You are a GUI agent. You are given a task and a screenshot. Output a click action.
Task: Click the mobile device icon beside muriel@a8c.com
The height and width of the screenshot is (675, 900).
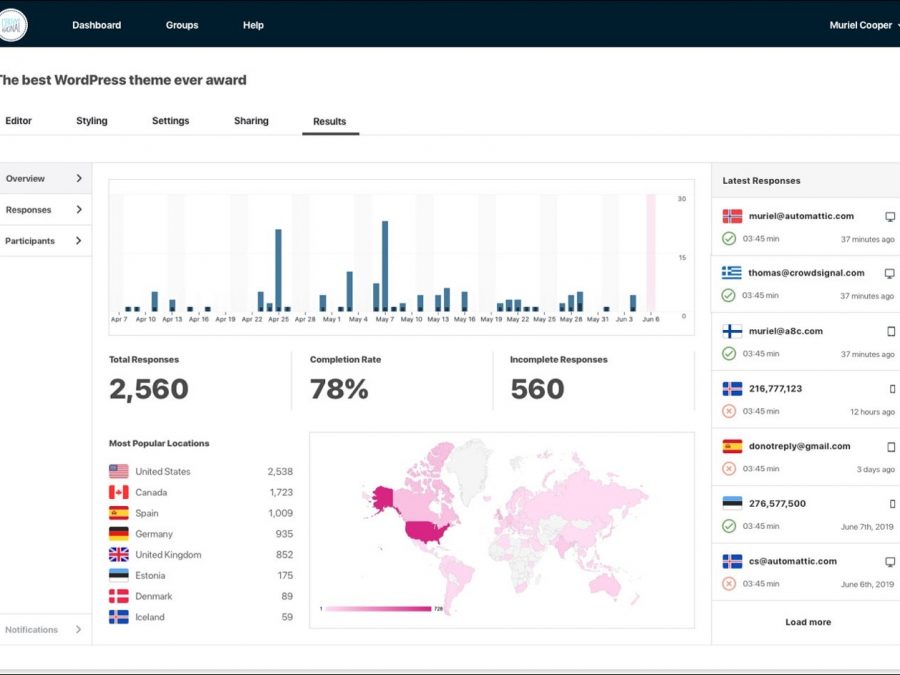[x=891, y=331]
